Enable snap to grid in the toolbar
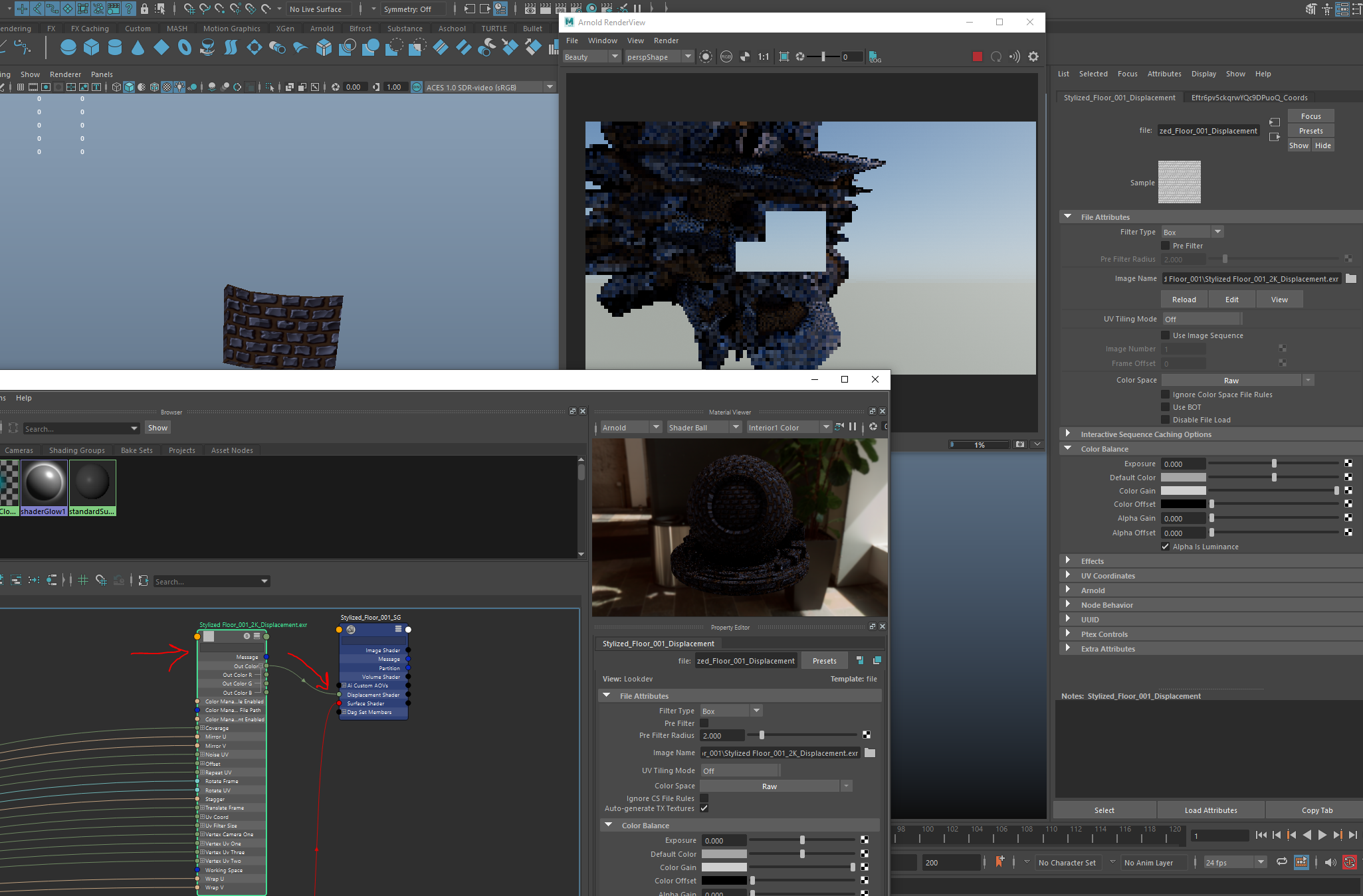1363x896 pixels. click(x=189, y=9)
